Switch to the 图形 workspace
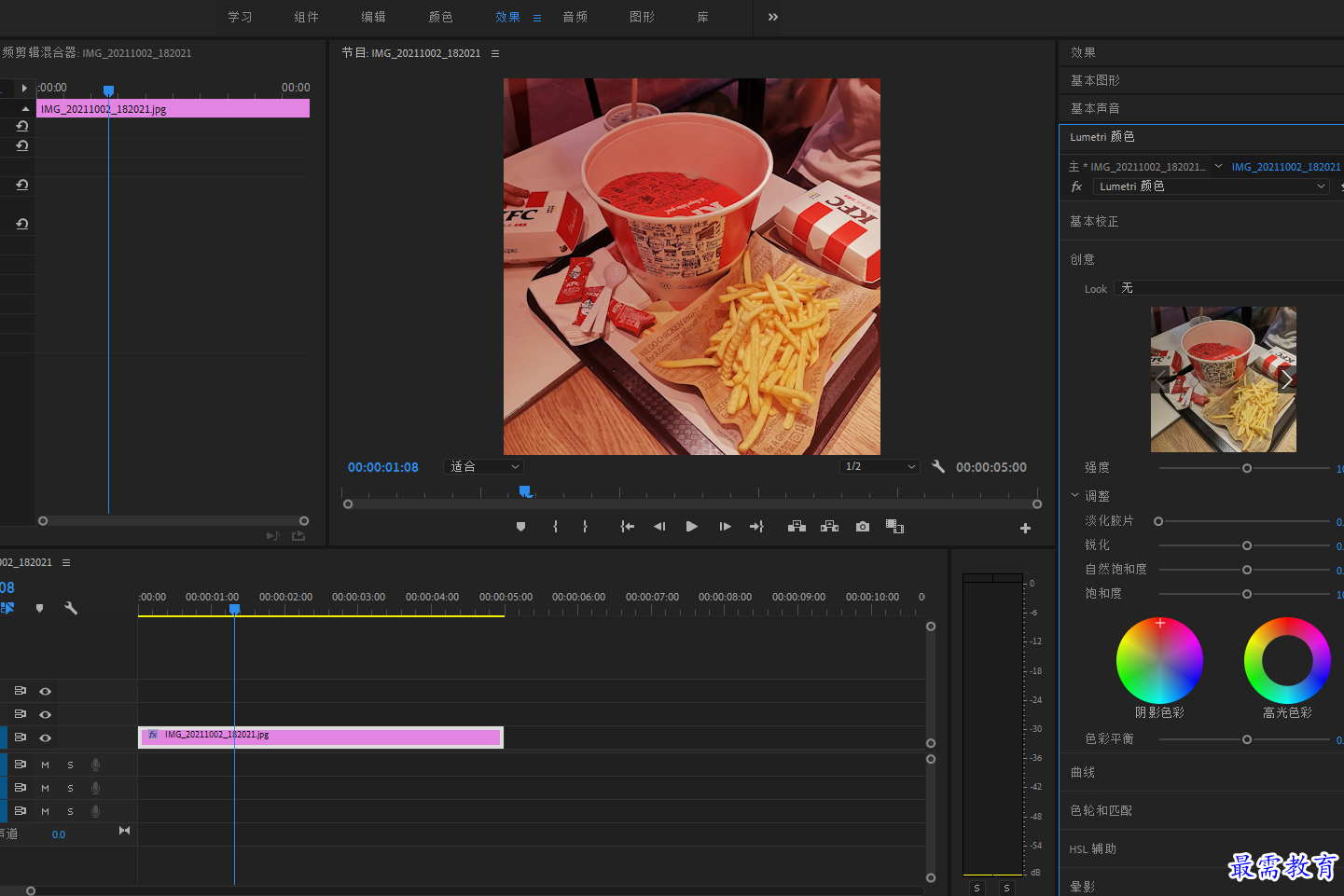Viewport: 1344px width, 896px height. [643, 17]
